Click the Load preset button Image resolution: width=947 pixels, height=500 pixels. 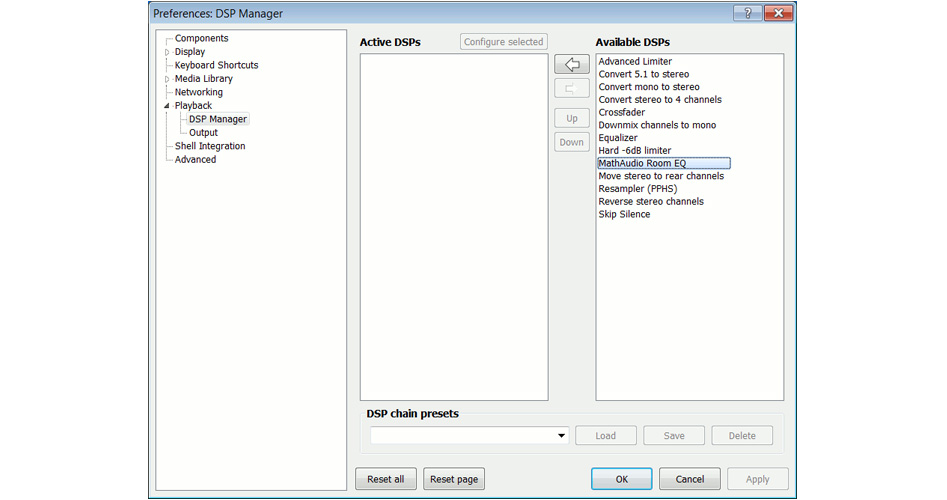click(x=606, y=435)
